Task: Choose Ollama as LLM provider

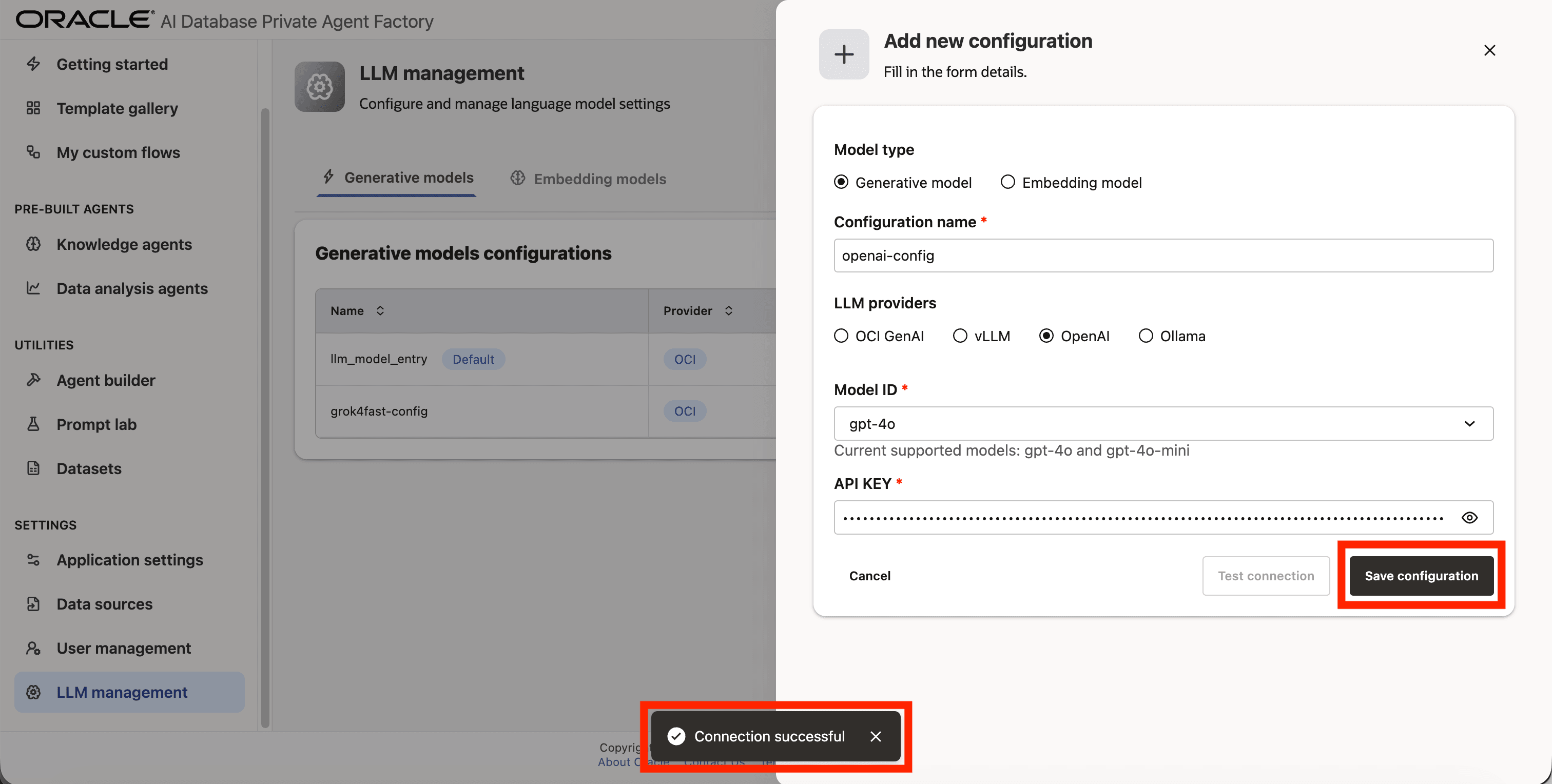Action: [1146, 336]
